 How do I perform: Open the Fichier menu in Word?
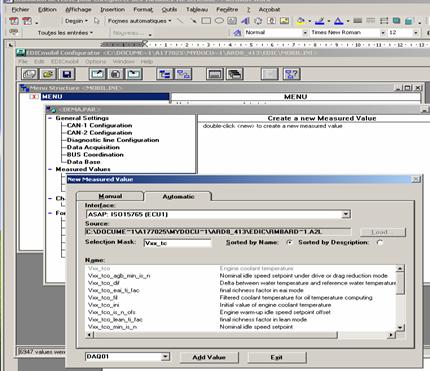point(20,9)
